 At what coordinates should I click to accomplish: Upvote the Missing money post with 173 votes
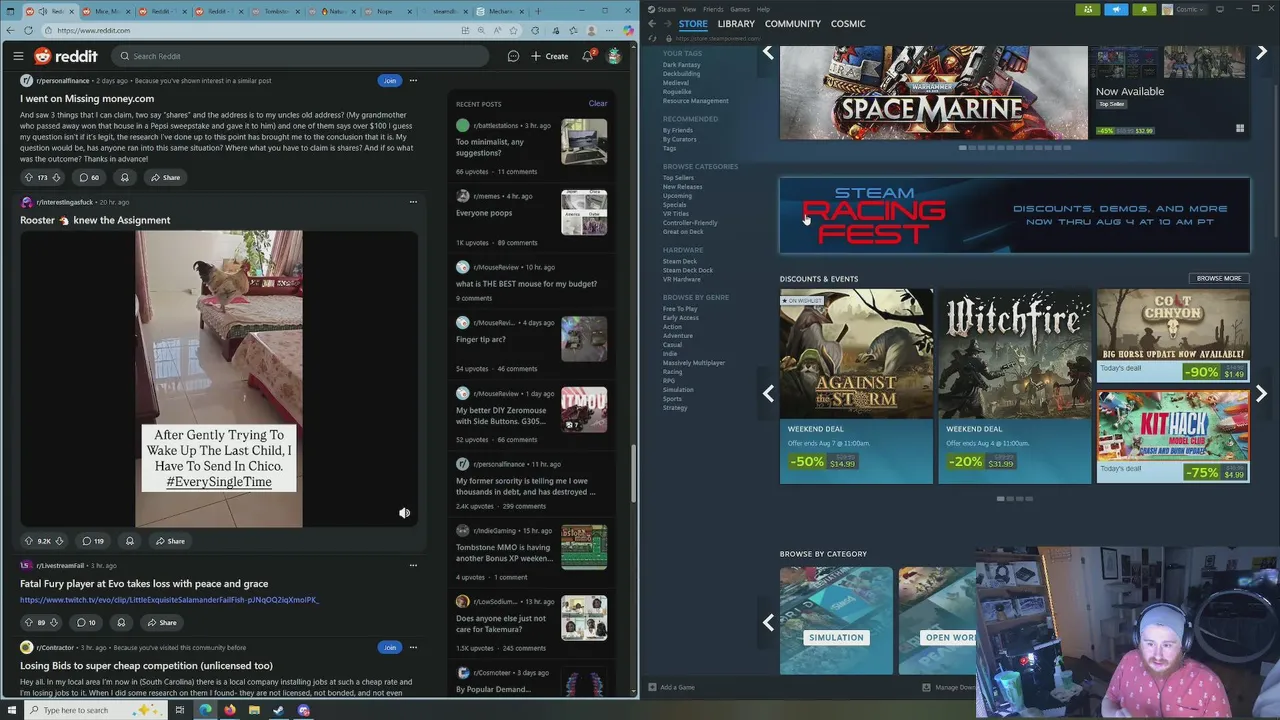[28, 177]
